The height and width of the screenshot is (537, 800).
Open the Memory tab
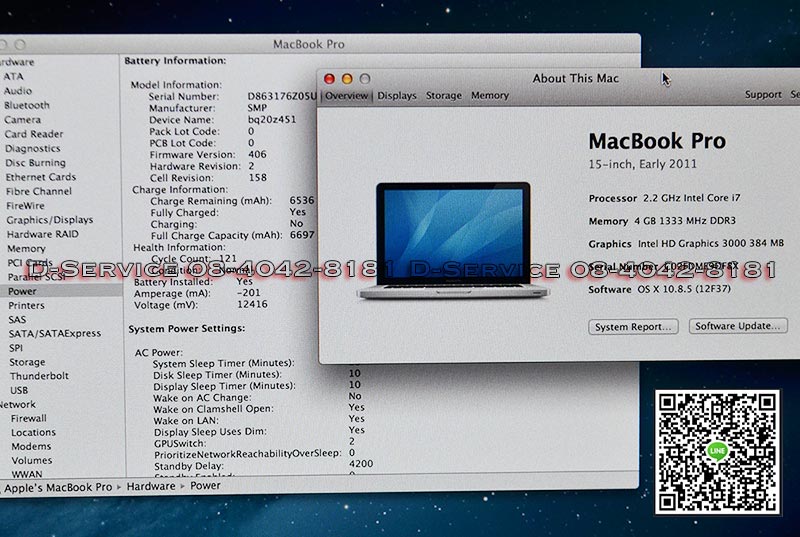(490, 95)
